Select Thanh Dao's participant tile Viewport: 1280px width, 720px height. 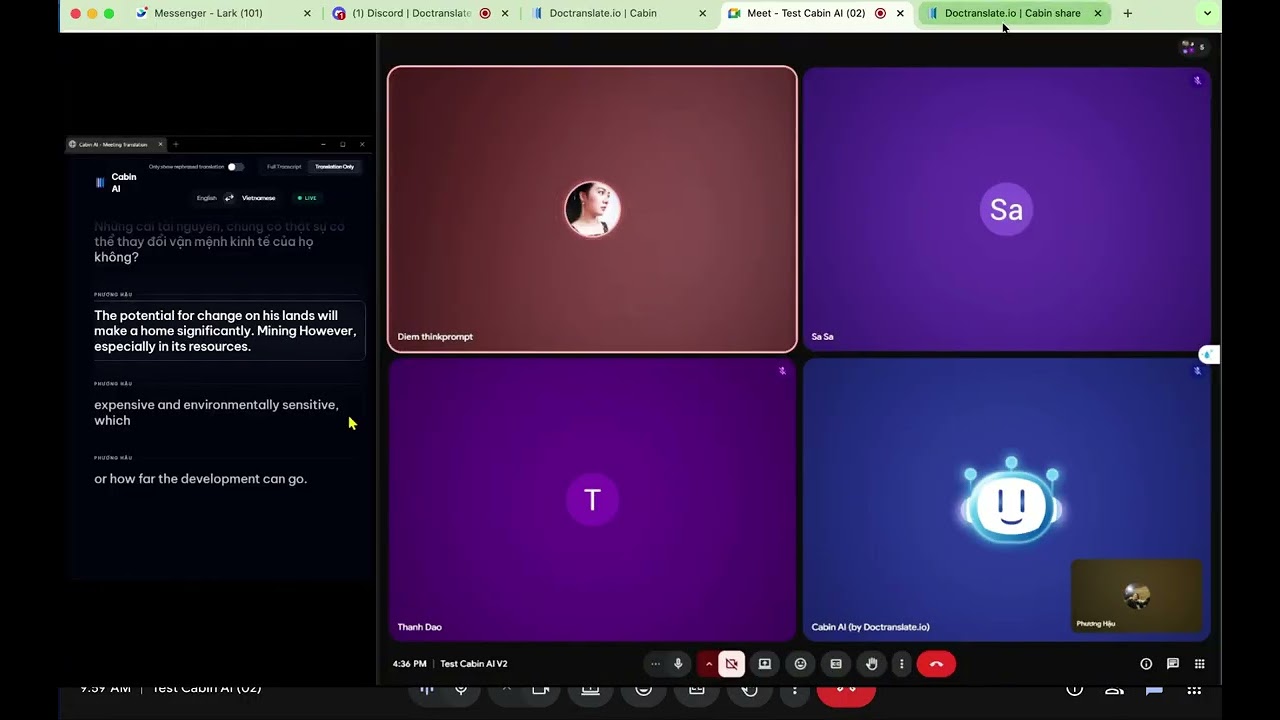[592, 499]
